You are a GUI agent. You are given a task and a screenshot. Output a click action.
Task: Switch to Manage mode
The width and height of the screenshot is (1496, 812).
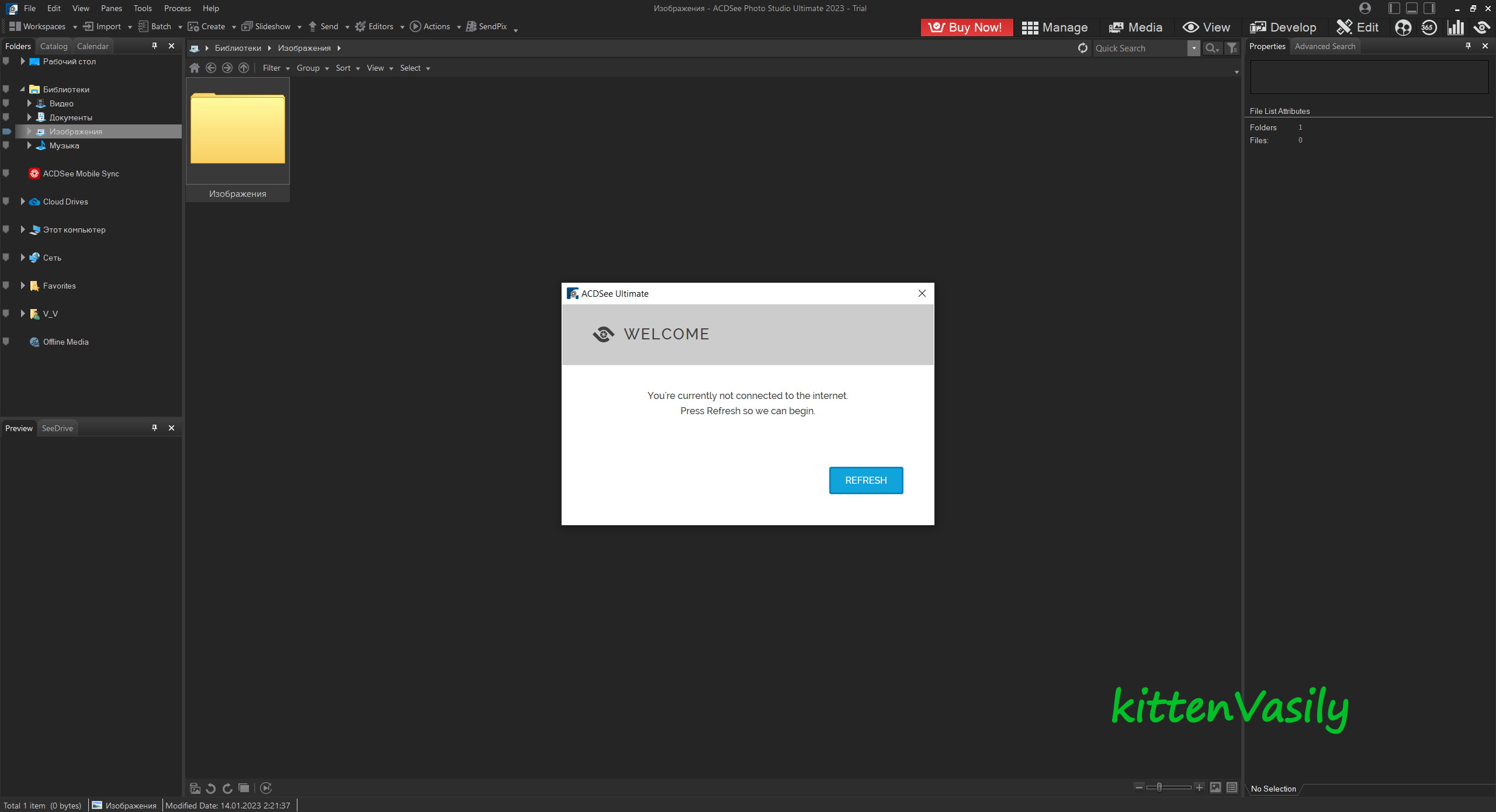pos(1055,27)
